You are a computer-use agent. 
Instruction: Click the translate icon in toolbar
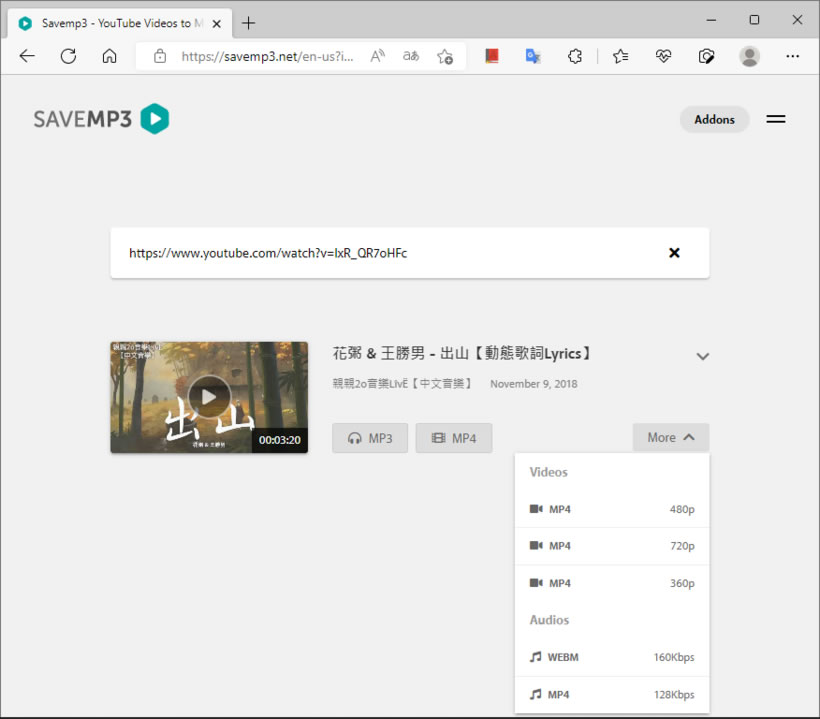[533, 56]
